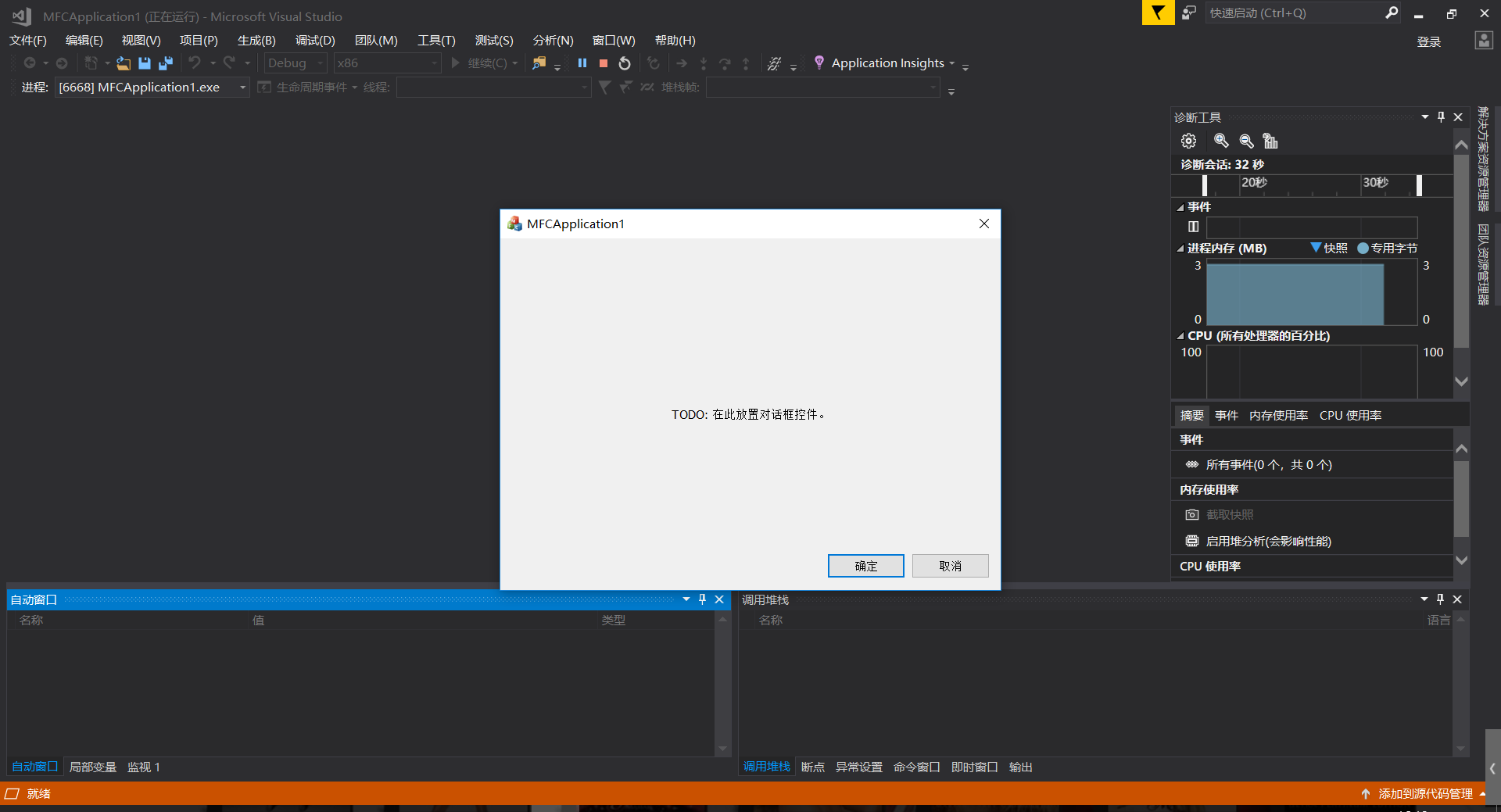Open the process dropdown MFCApplication1.exe
The width and height of the screenshot is (1501, 812).
[152, 87]
